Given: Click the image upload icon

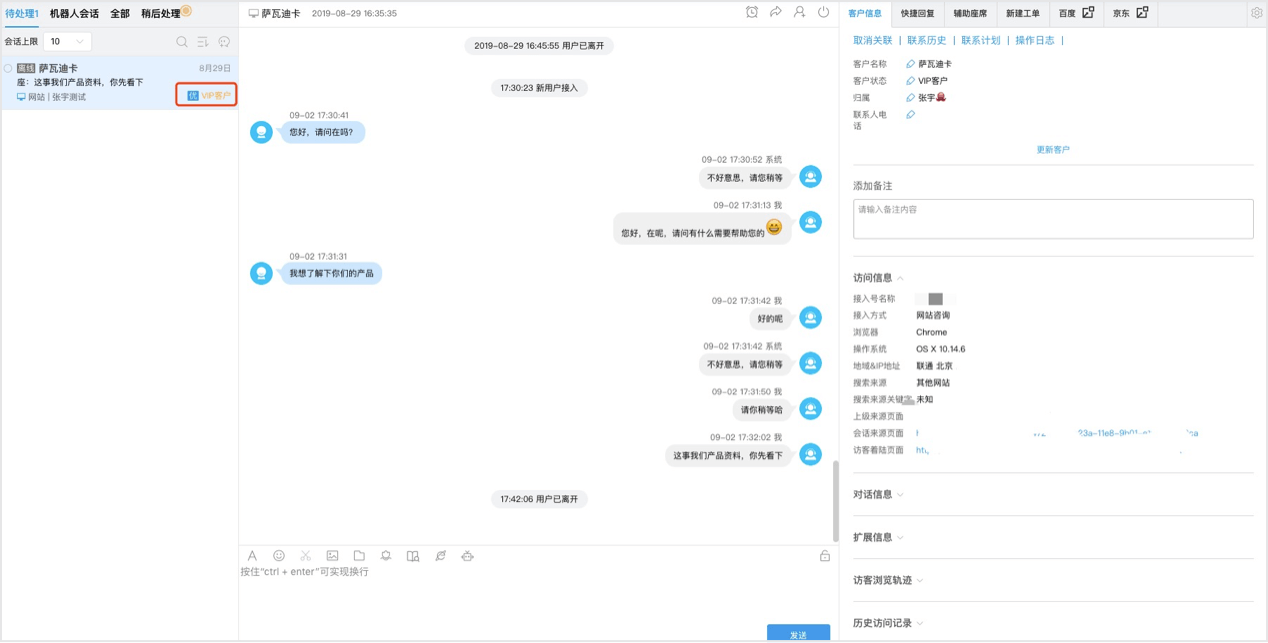Looking at the screenshot, I should pos(332,556).
